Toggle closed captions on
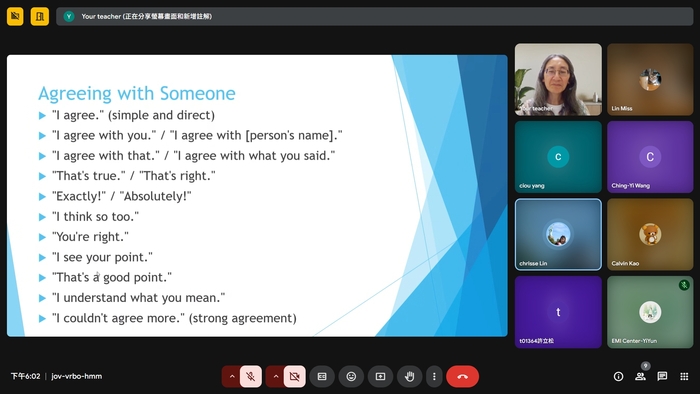 point(322,377)
